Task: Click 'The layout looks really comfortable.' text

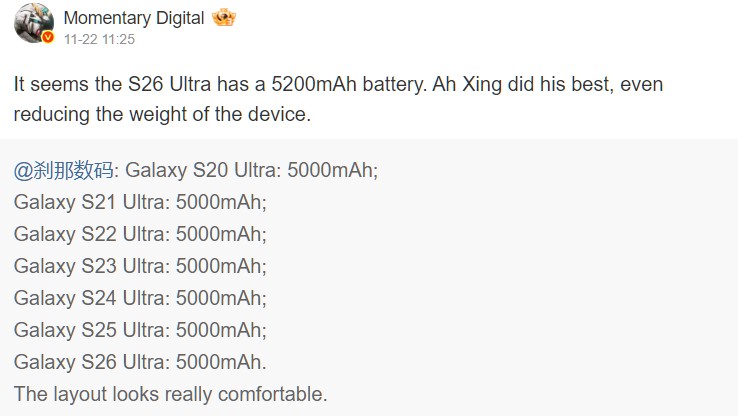Action: [x=171, y=394]
